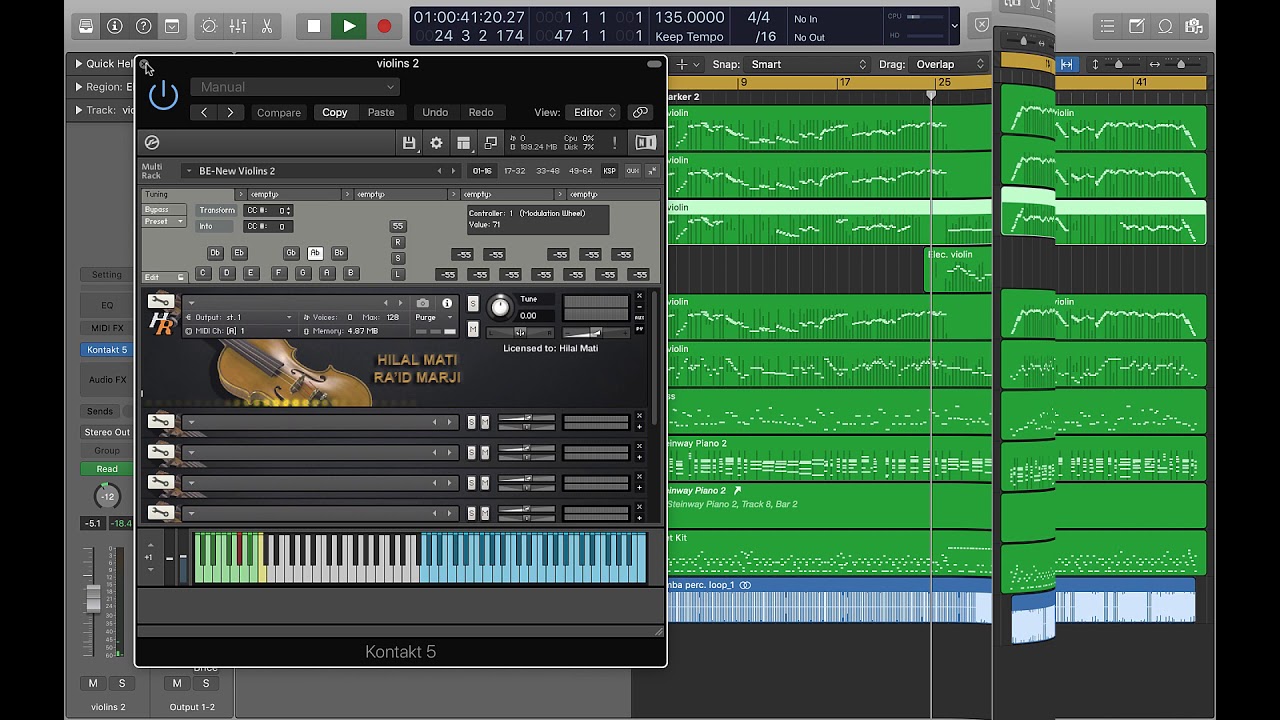Screen dimensions: 1280x720
Task: Toggle the plug-in window link icon
Action: pyautogui.click(x=640, y=112)
